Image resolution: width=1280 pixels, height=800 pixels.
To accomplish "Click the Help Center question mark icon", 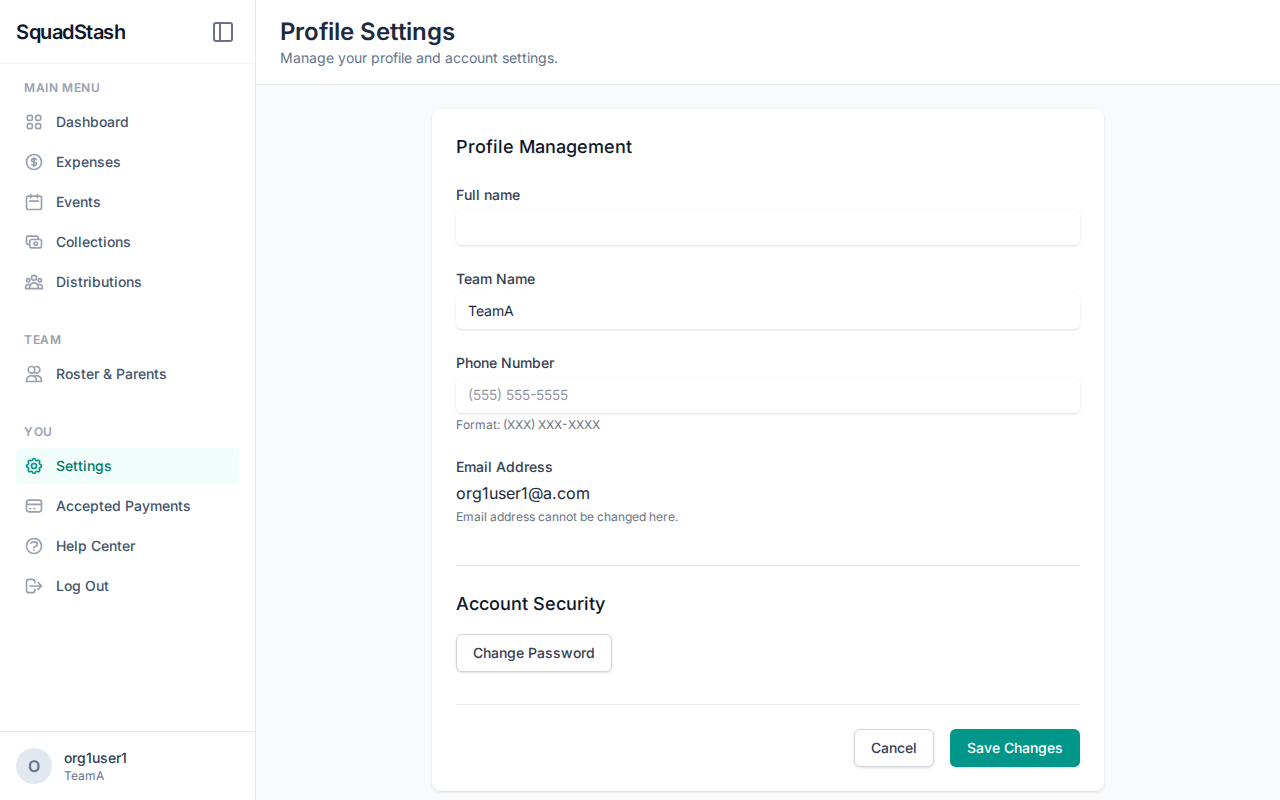I will (x=33, y=545).
